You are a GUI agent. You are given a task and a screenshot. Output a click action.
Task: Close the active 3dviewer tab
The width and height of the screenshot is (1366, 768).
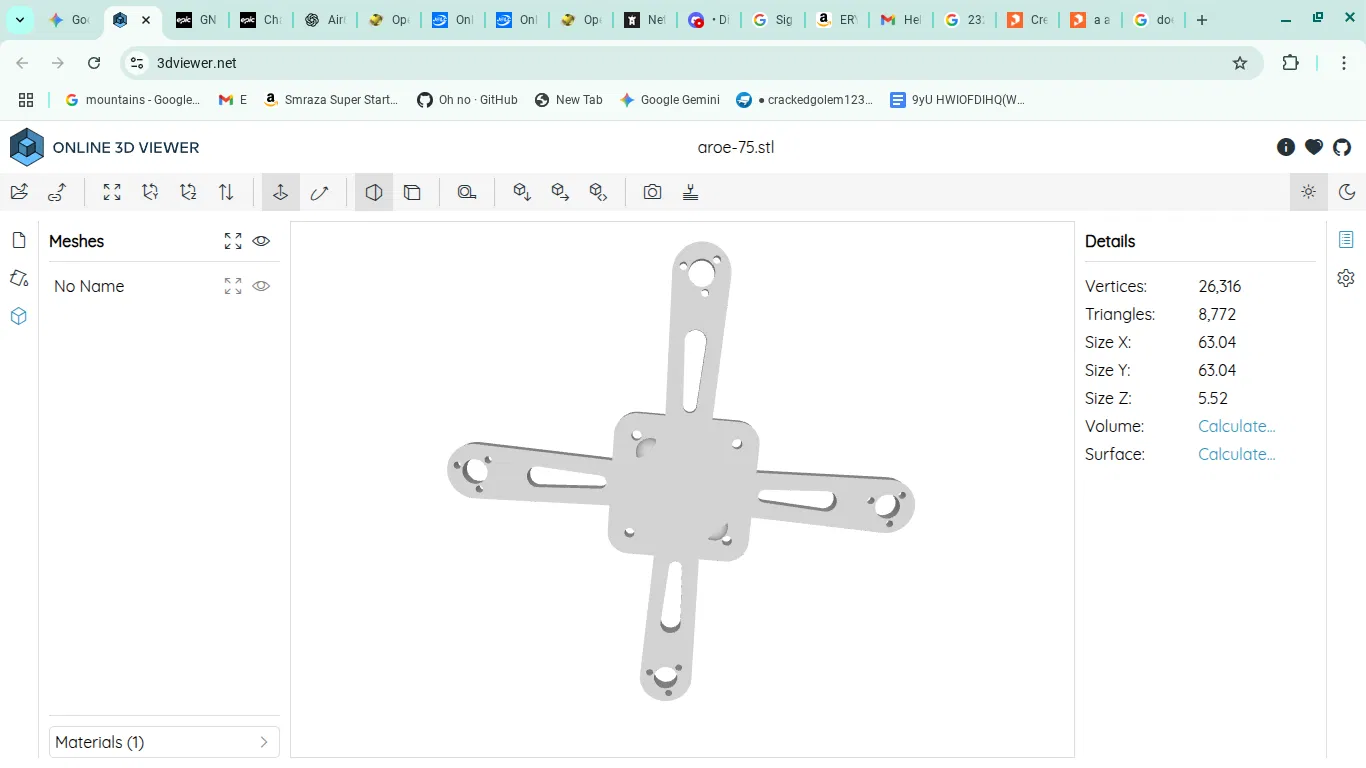tap(146, 20)
